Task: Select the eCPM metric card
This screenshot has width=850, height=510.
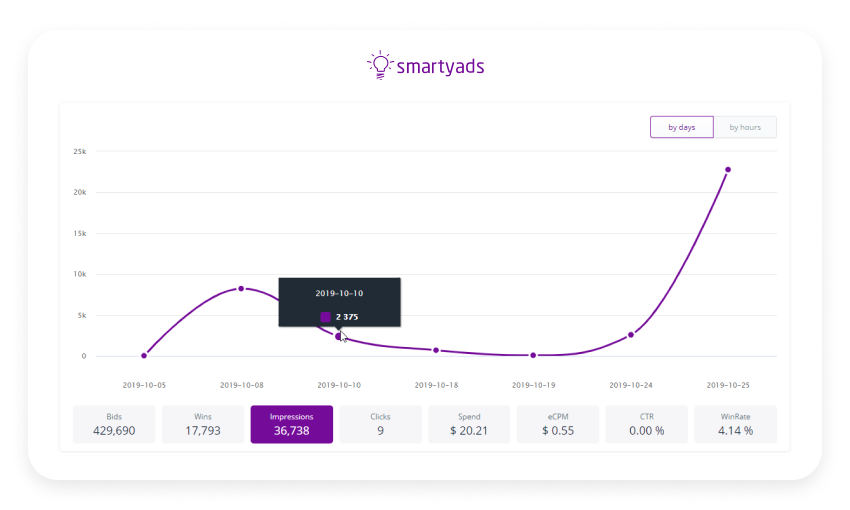Action: (x=558, y=424)
